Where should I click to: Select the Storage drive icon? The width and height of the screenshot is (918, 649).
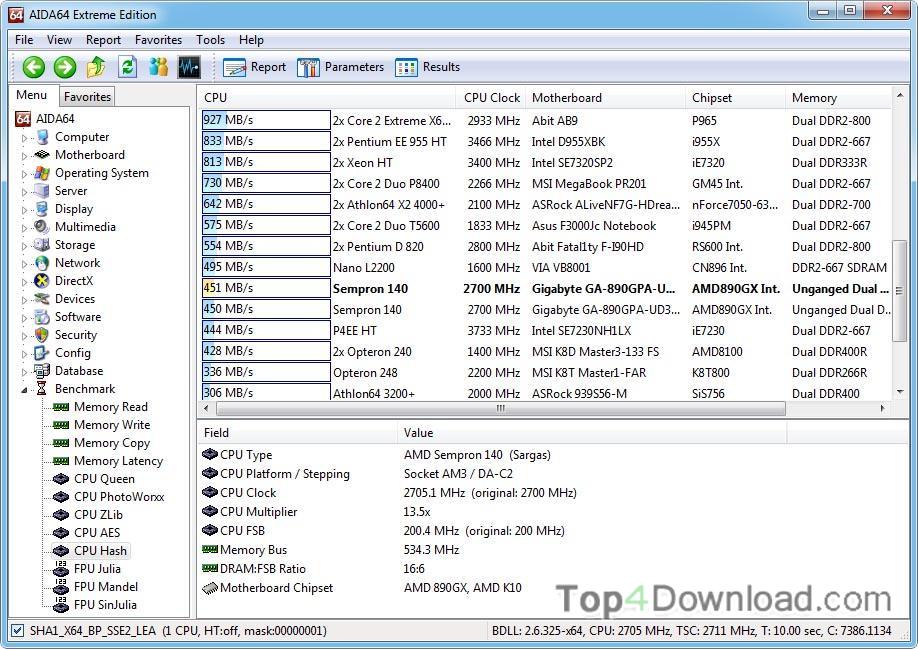pyautogui.click(x=42, y=245)
